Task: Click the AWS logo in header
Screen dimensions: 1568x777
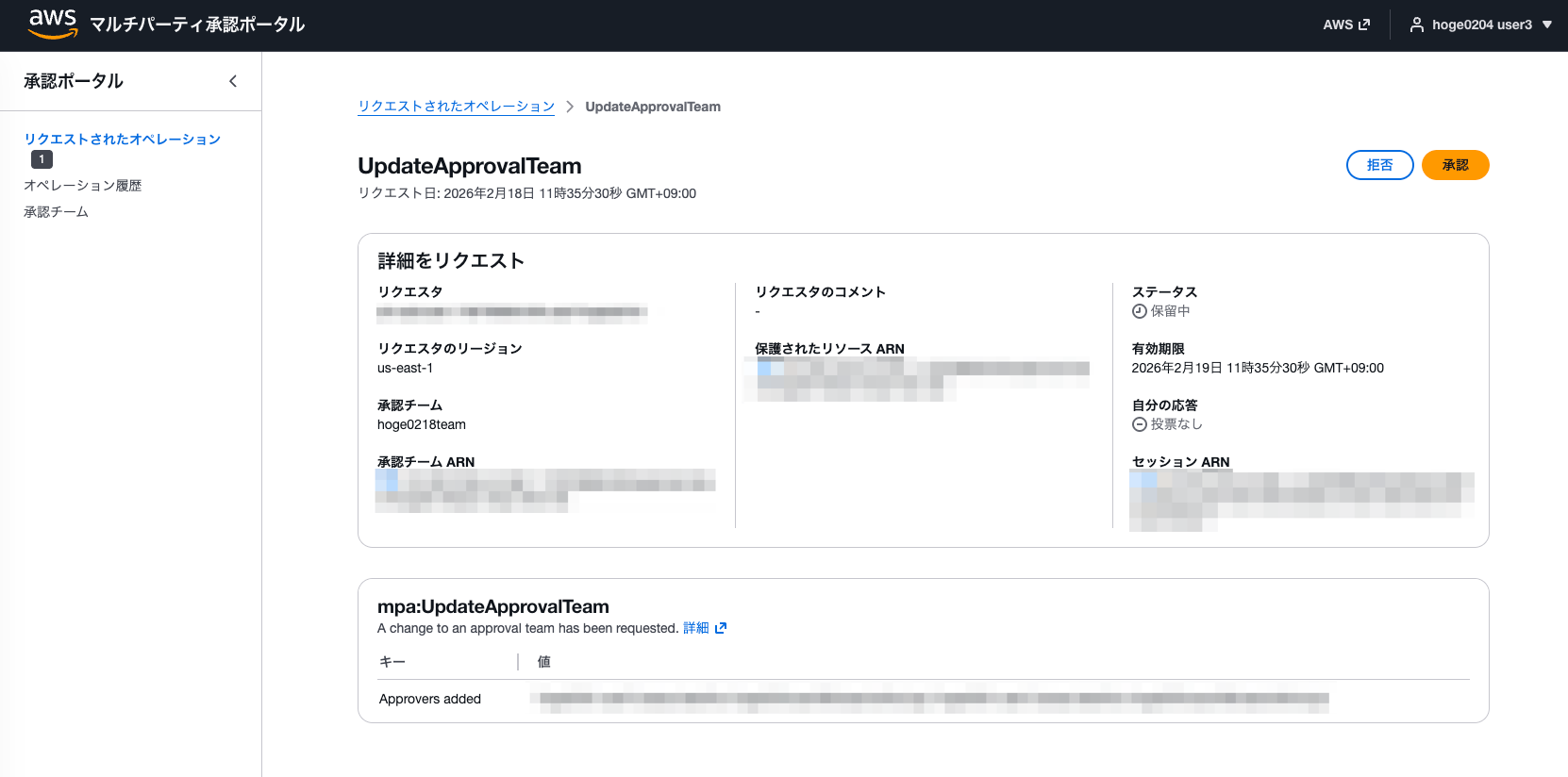Action: click(x=53, y=24)
